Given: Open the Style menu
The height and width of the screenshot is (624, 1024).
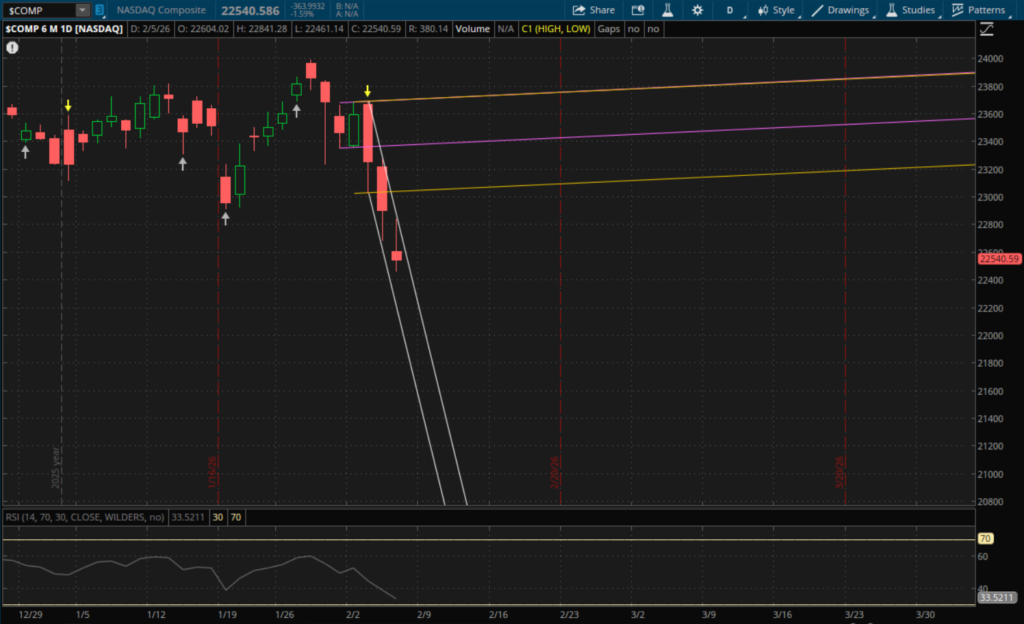Looking at the screenshot, I should pyautogui.click(x=777, y=10).
